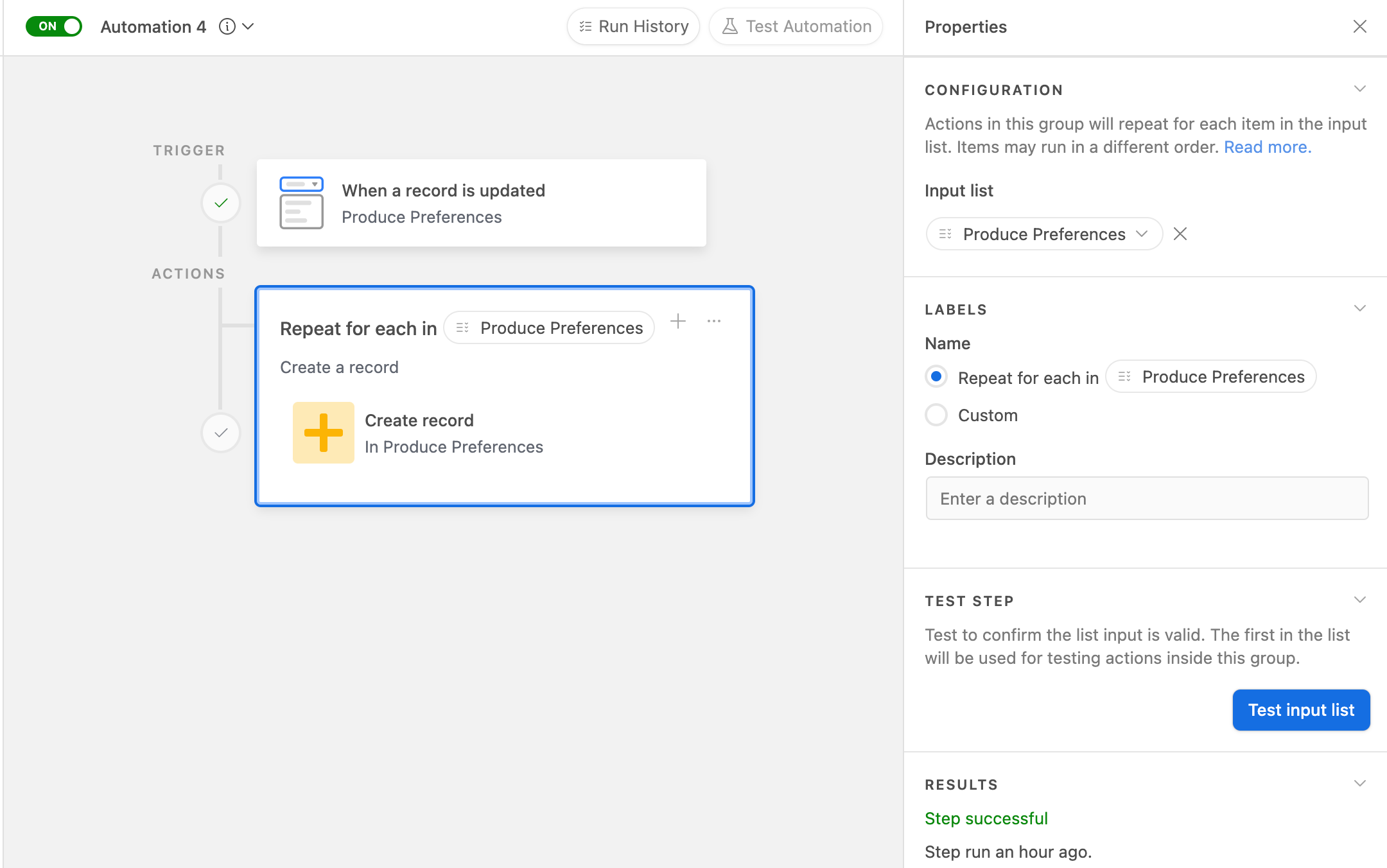Click the green trigger status checkmark
This screenshot has height=868, width=1387.
click(221, 203)
